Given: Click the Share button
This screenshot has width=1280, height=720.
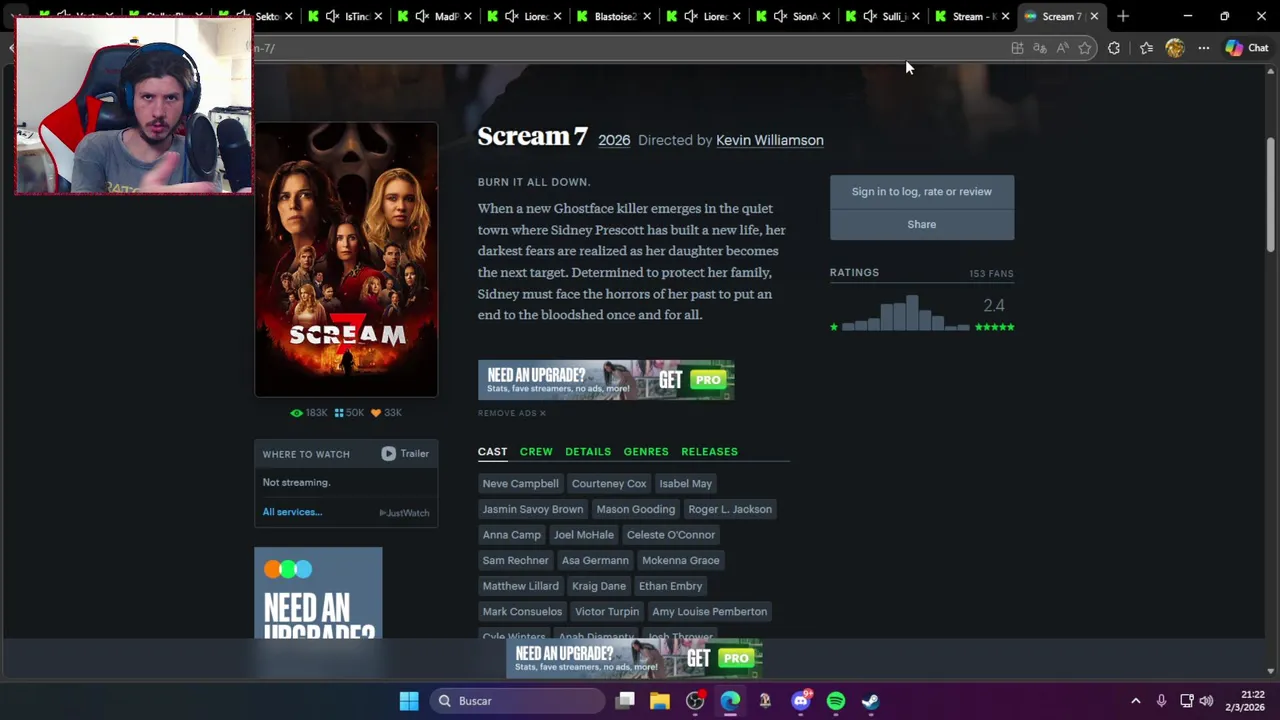Looking at the screenshot, I should click(x=922, y=225).
